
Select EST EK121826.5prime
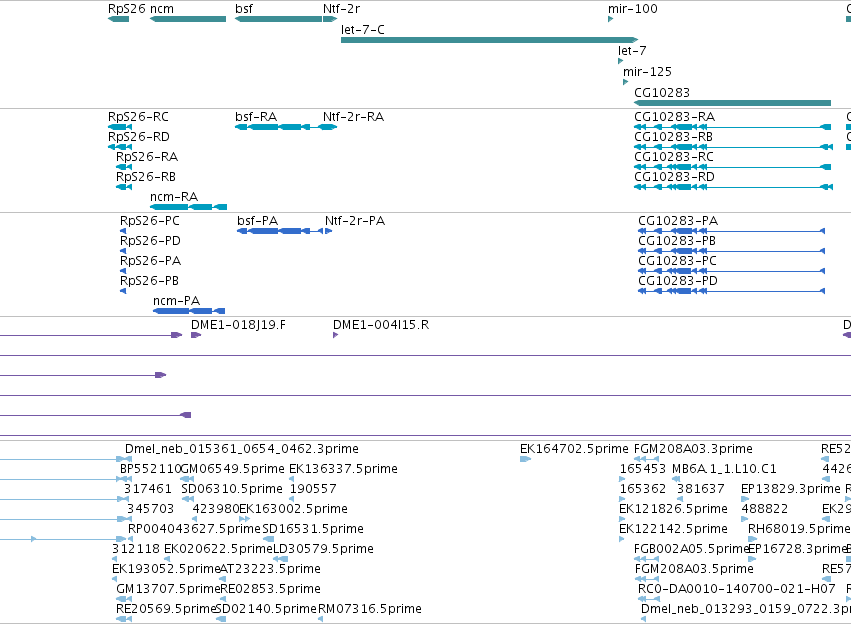[x=673, y=509]
